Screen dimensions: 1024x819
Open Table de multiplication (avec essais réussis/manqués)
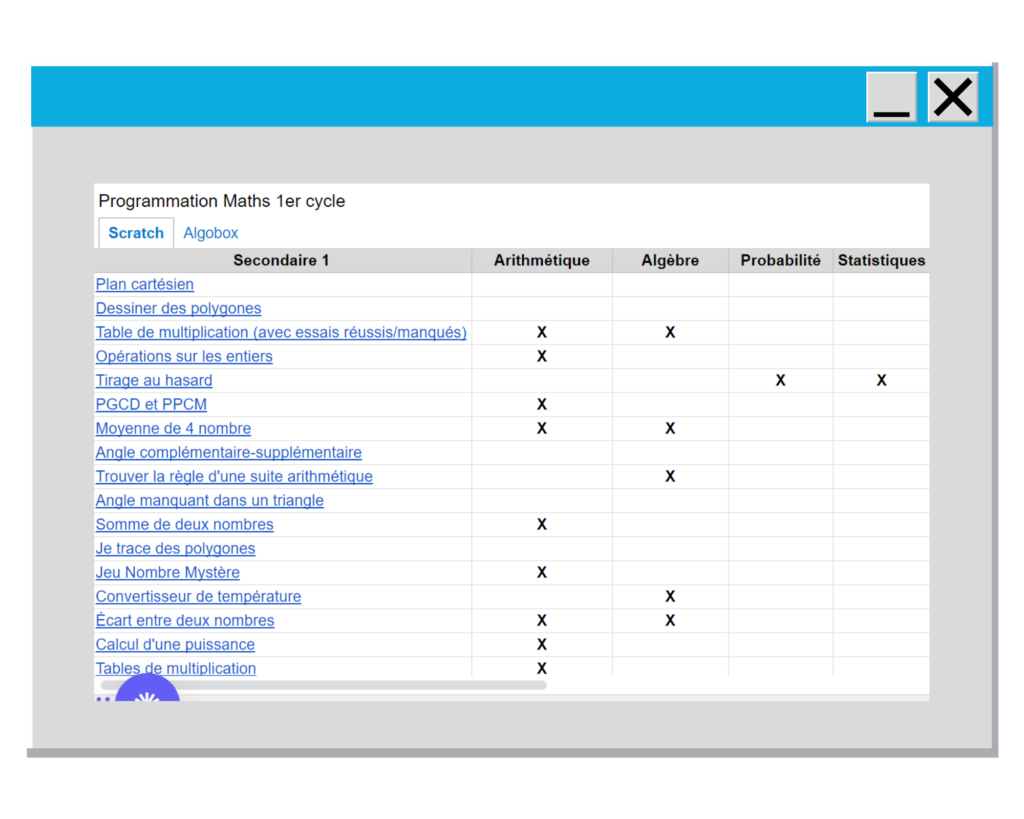click(281, 332)
